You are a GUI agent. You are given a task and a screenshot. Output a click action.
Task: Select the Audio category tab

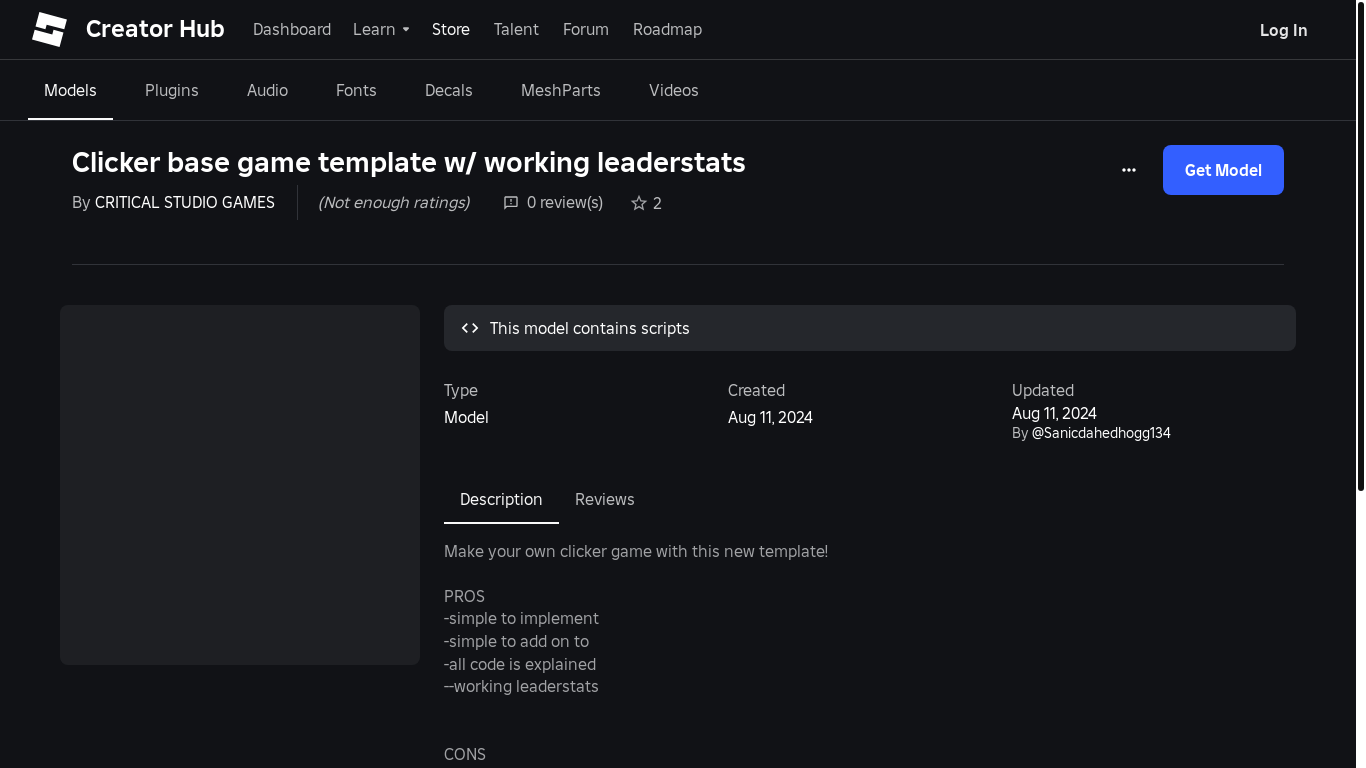[267, 90]
